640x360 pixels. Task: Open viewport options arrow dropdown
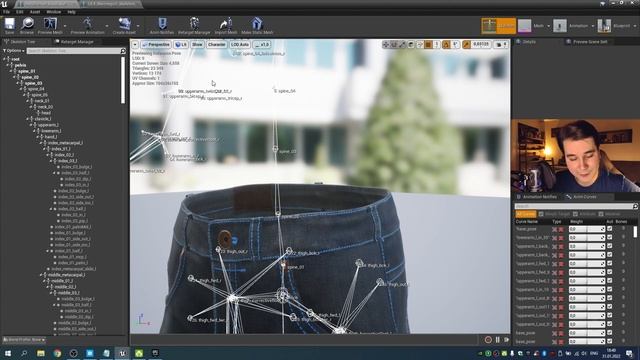coord(135,44)
